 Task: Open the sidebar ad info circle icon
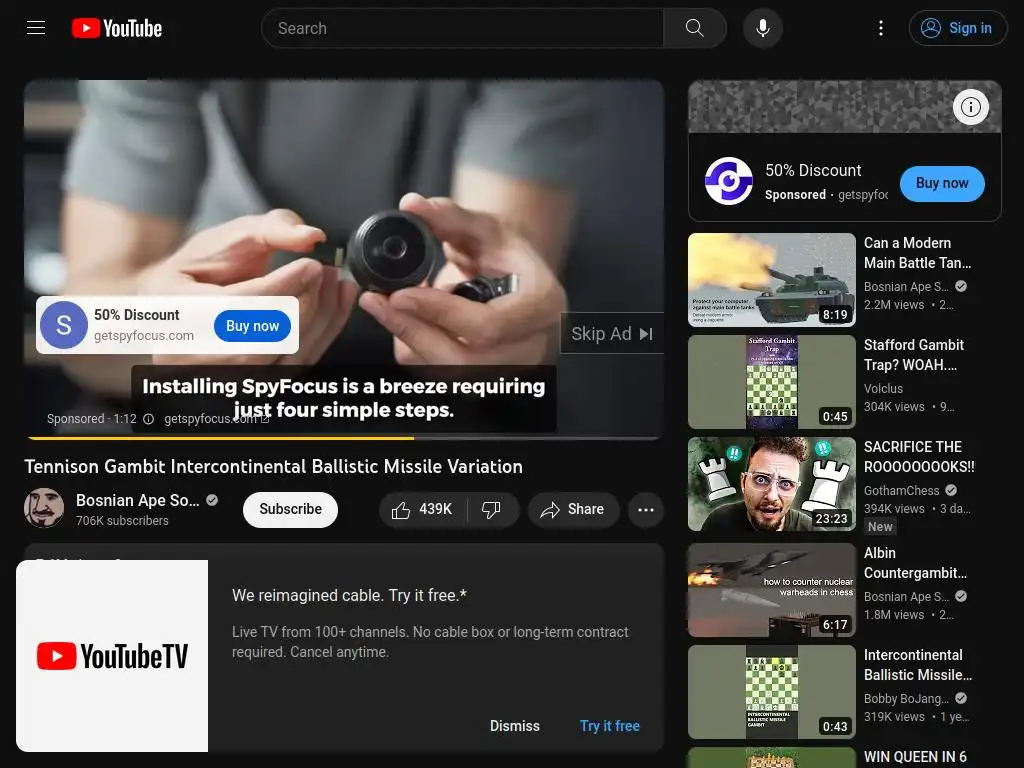tap(970, 106)
